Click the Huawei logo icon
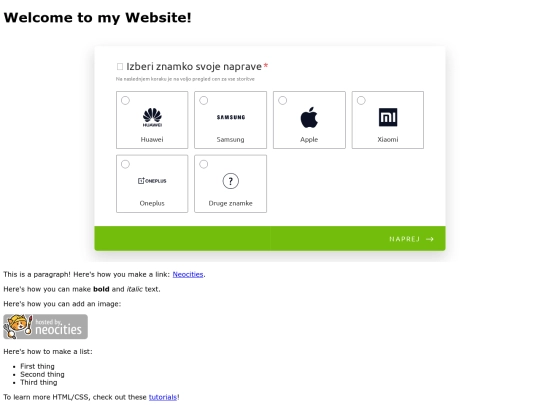 (152, 117)
